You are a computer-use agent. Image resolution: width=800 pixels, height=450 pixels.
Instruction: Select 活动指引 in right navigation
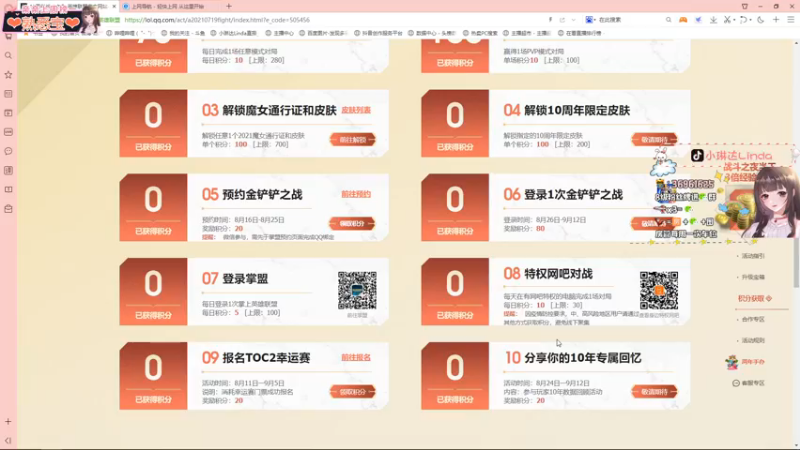click(x=753, y=256)
